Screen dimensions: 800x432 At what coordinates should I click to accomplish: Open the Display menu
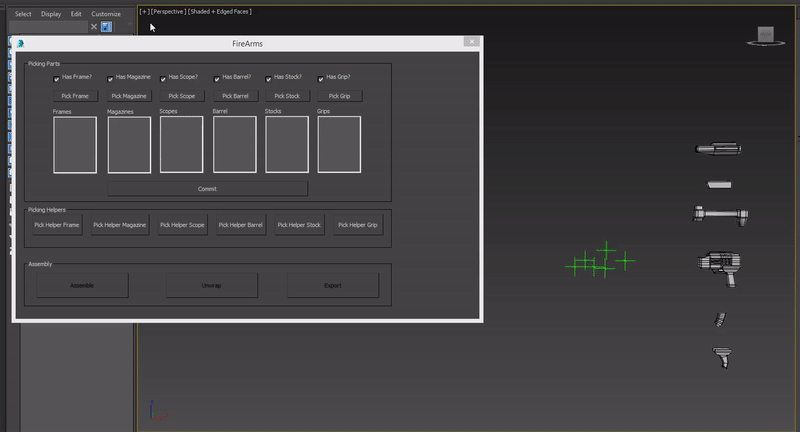point(51,14)
